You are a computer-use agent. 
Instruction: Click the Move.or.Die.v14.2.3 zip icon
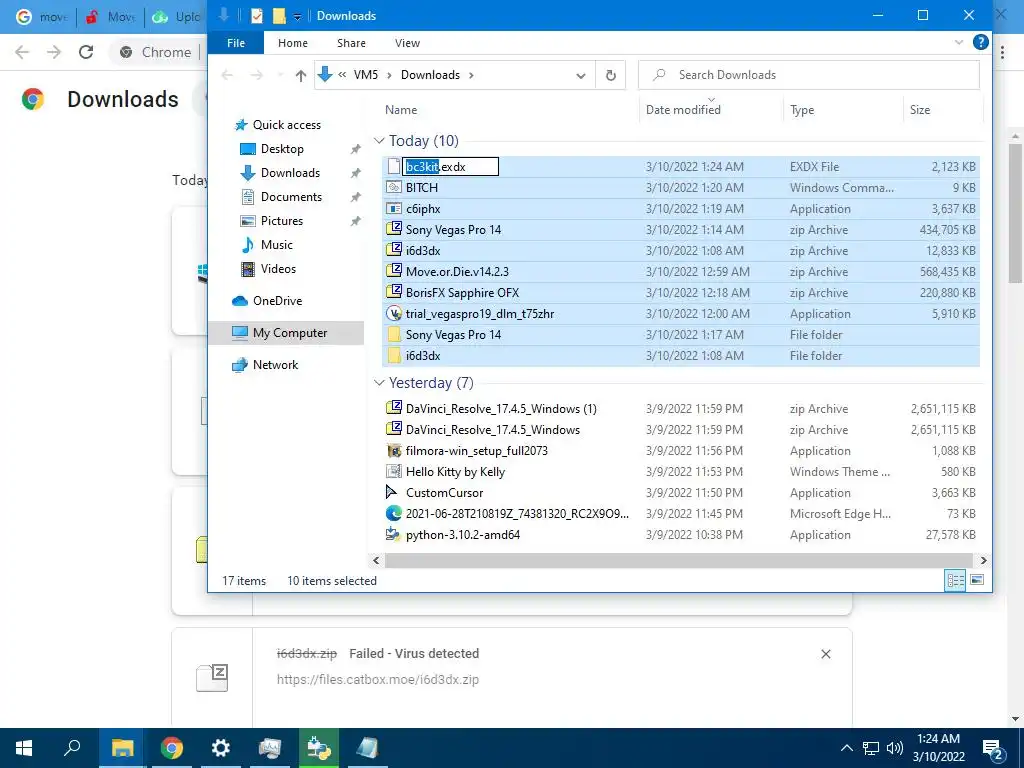point(394,271)
